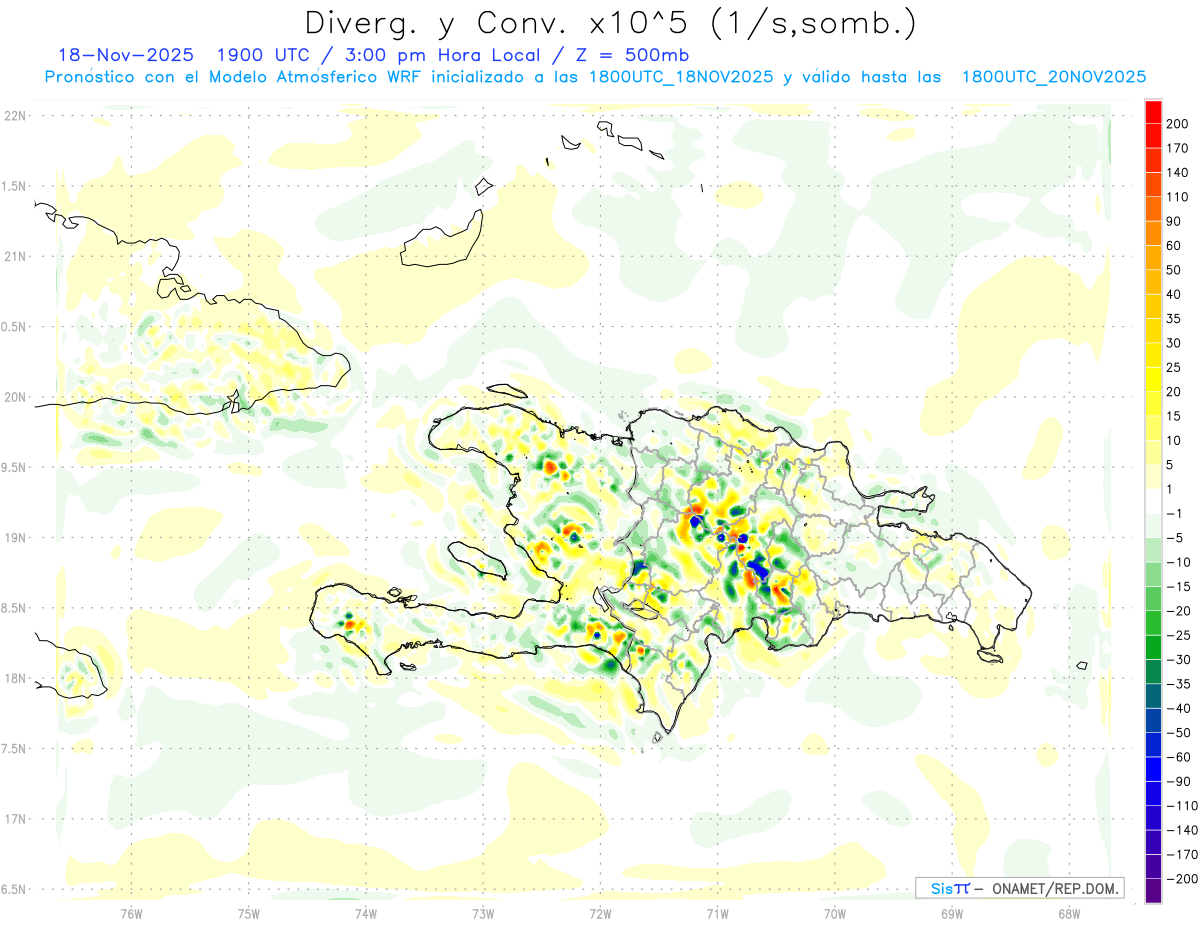Click the '-1' color scale value
This screenshot has width=1200, height=927.
pos(1174,513)
